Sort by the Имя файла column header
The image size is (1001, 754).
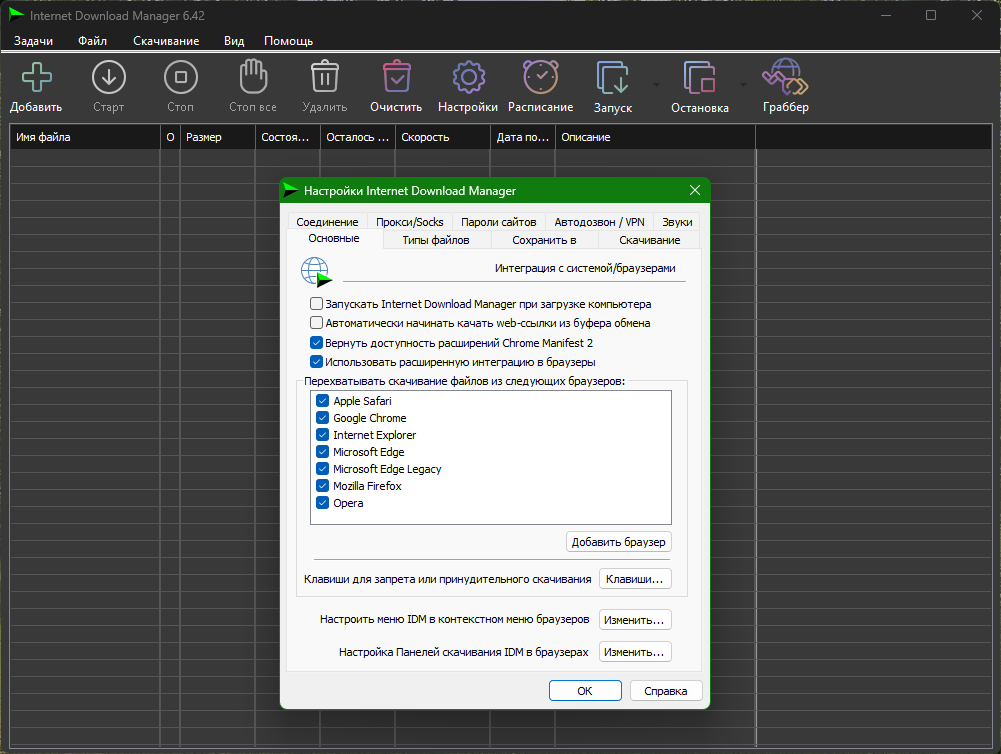point(85,137)
